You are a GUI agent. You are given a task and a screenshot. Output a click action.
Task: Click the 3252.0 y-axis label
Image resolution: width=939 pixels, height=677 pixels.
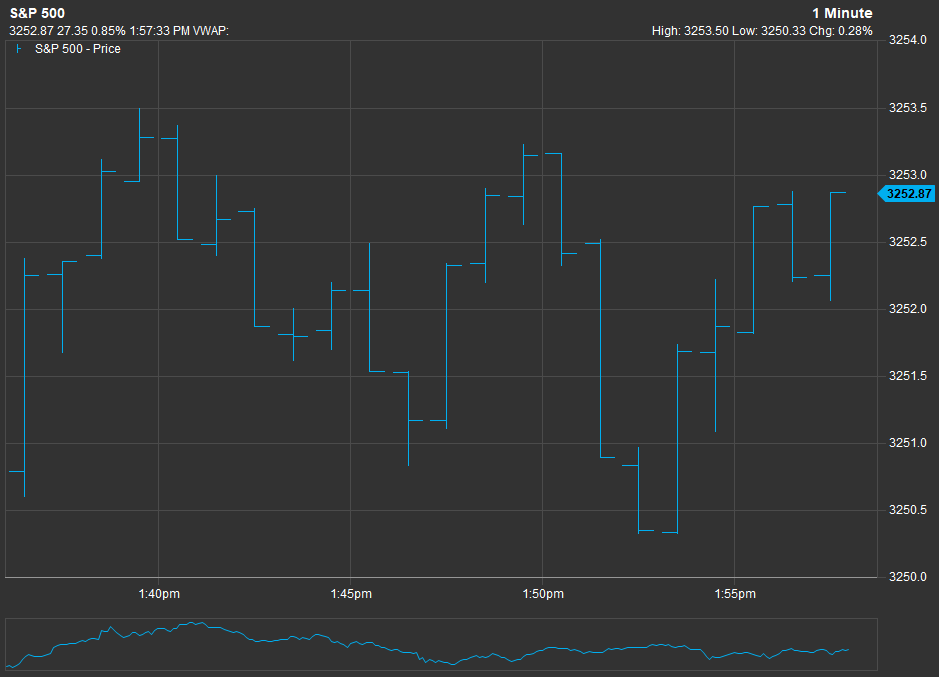[907, 309]
